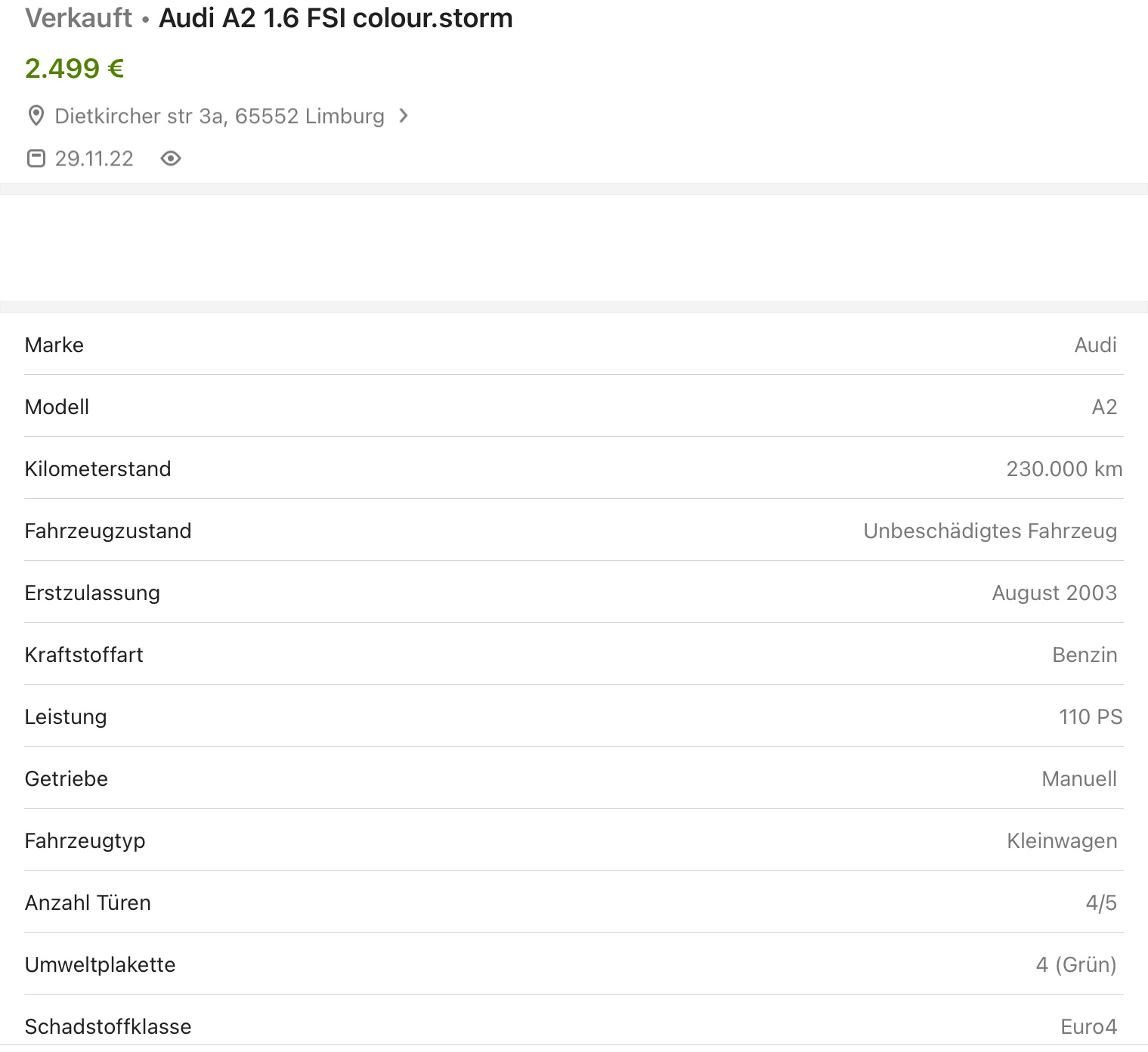Select the value Unbeschädigtes Fahrzeug
Viewport: 1148px width, 1052px height.
(x=990, y=531)
